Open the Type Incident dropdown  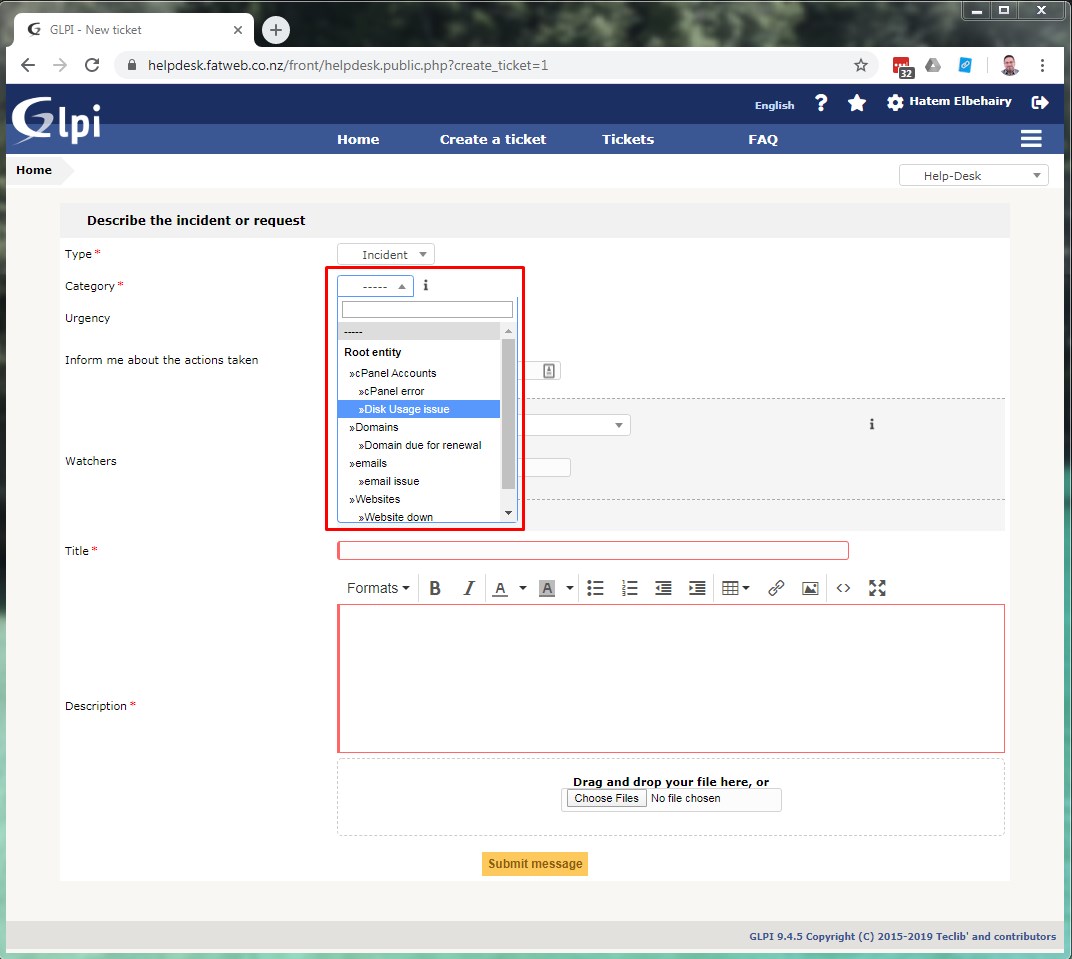click(x=386, y=255)
